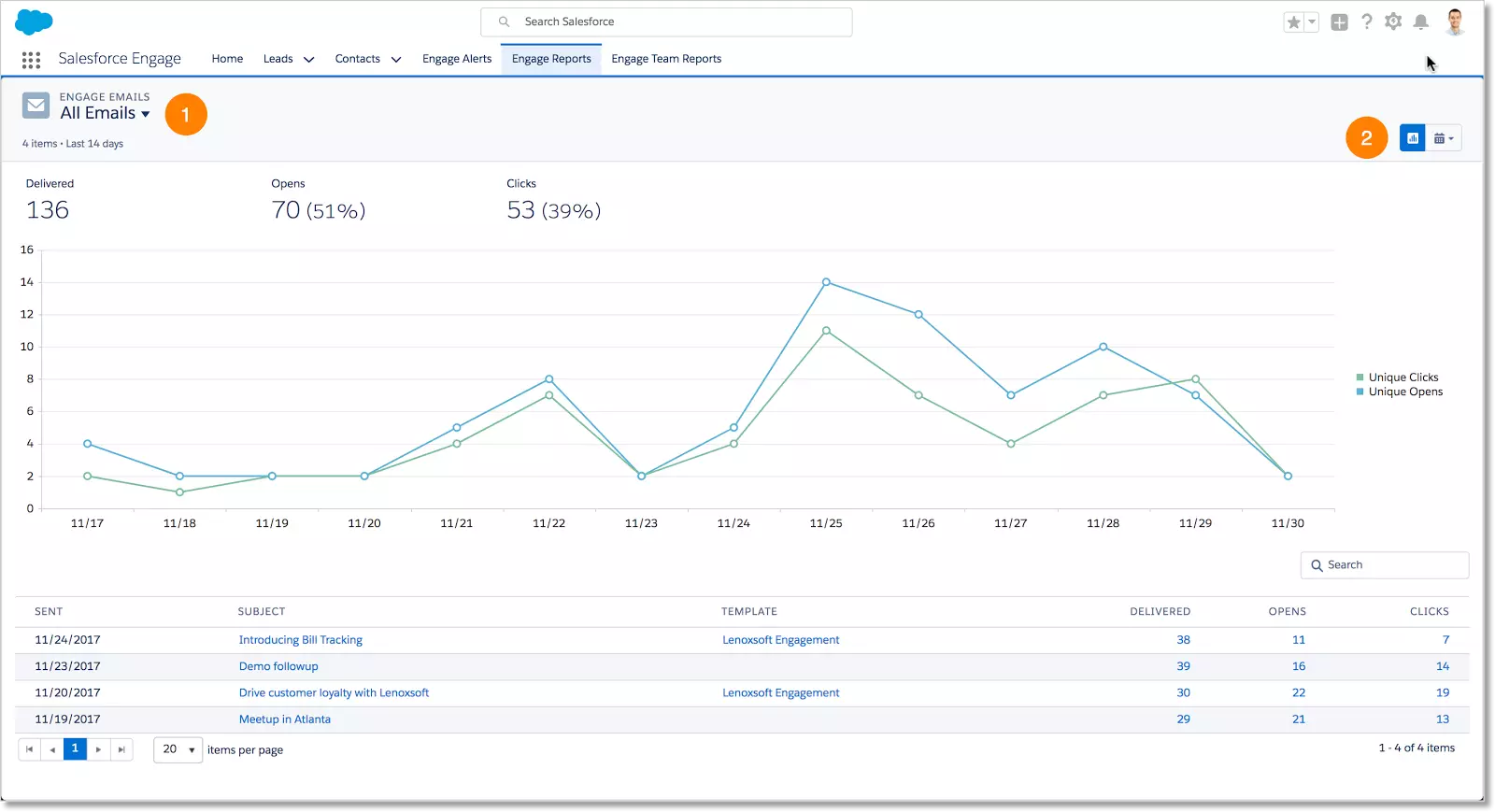This screenshot has width=1495, height=812.
Task: Toggle the chart view button
Action: click(1413, 138)
